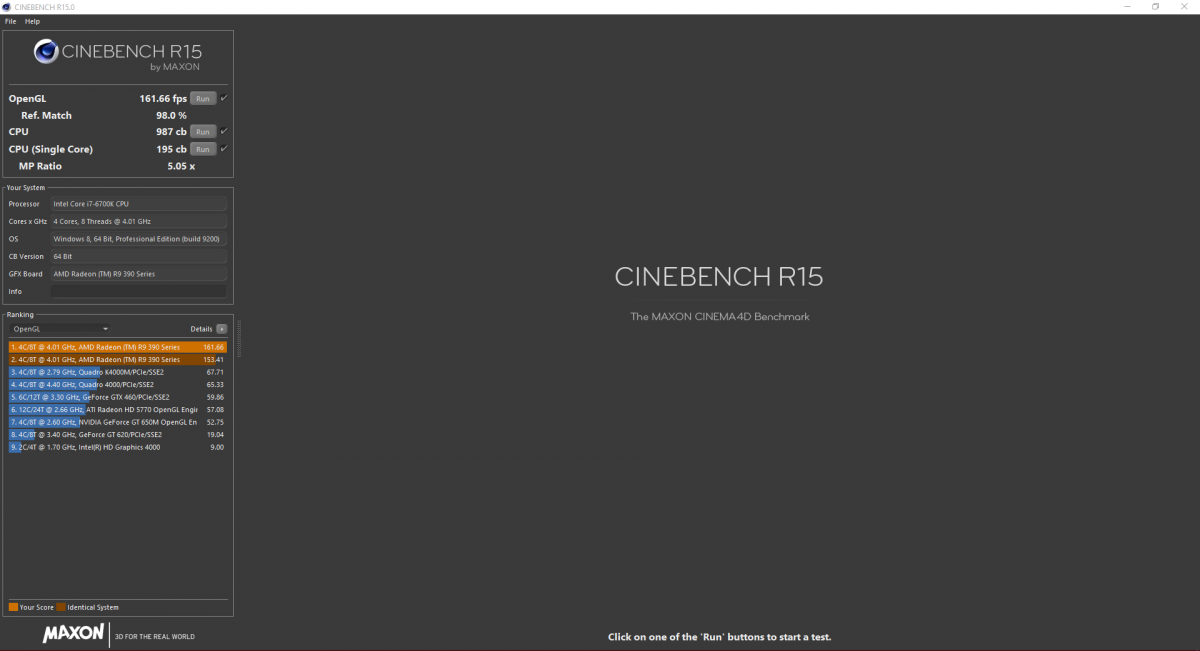1200x651 pixels.
Task: Click the Ref. Match value 98.0 %
Action: click(x=171, y=115)
